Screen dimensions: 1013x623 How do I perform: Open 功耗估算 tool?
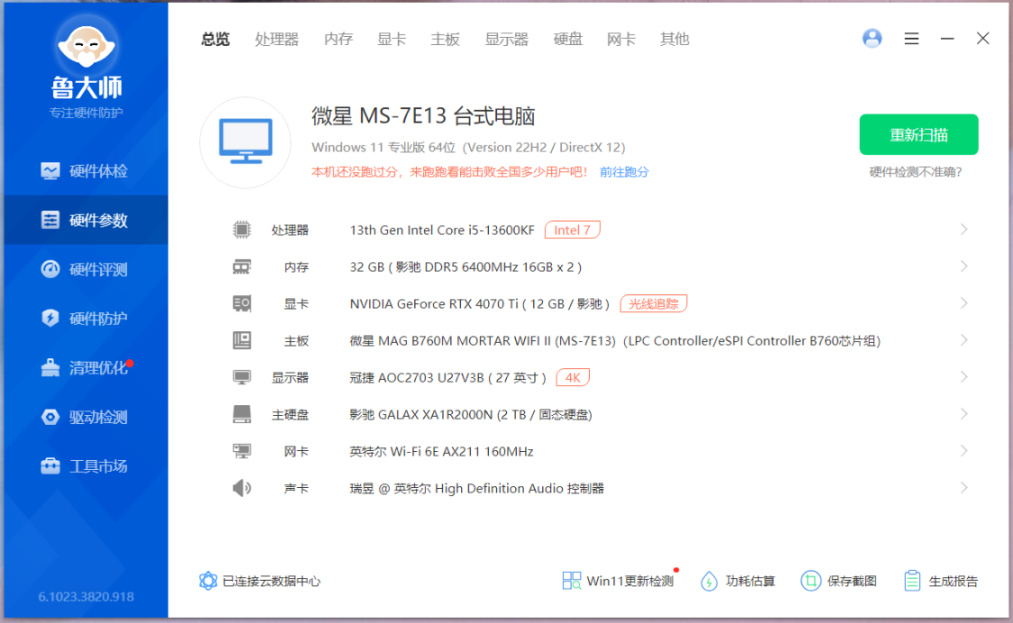point(737,581)
